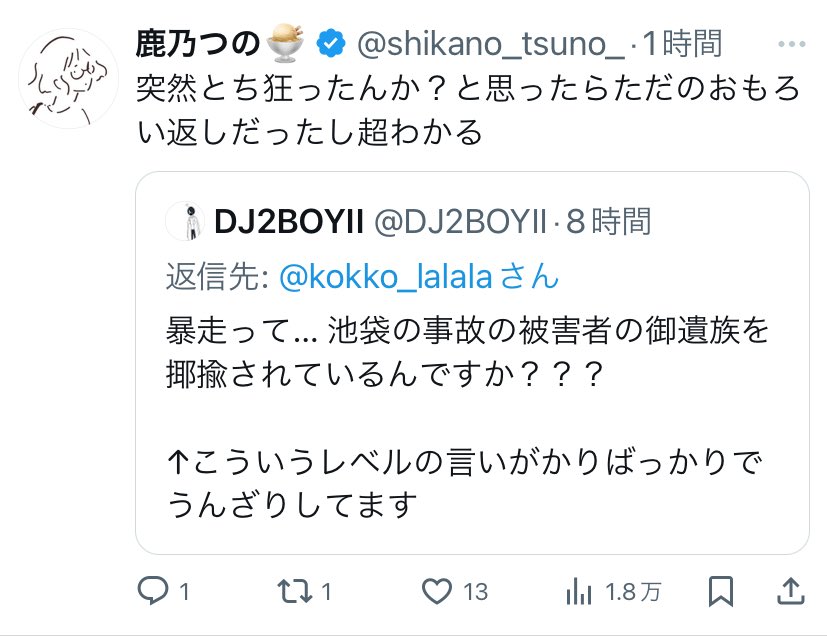This screenshot has width=827, height=637.
Task: Click the small DJ2BOYII avatar
Action: click(x=183, y=221)
